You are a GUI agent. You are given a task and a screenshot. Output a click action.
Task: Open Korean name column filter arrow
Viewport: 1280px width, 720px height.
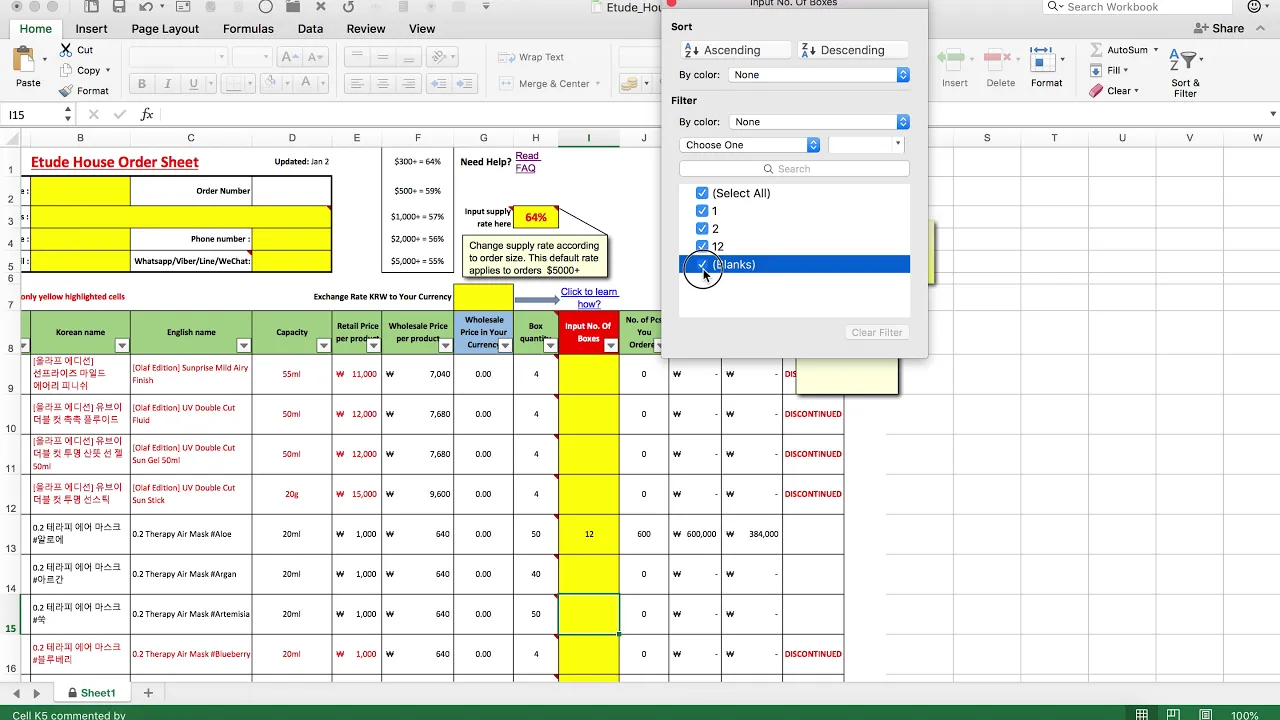122,346
